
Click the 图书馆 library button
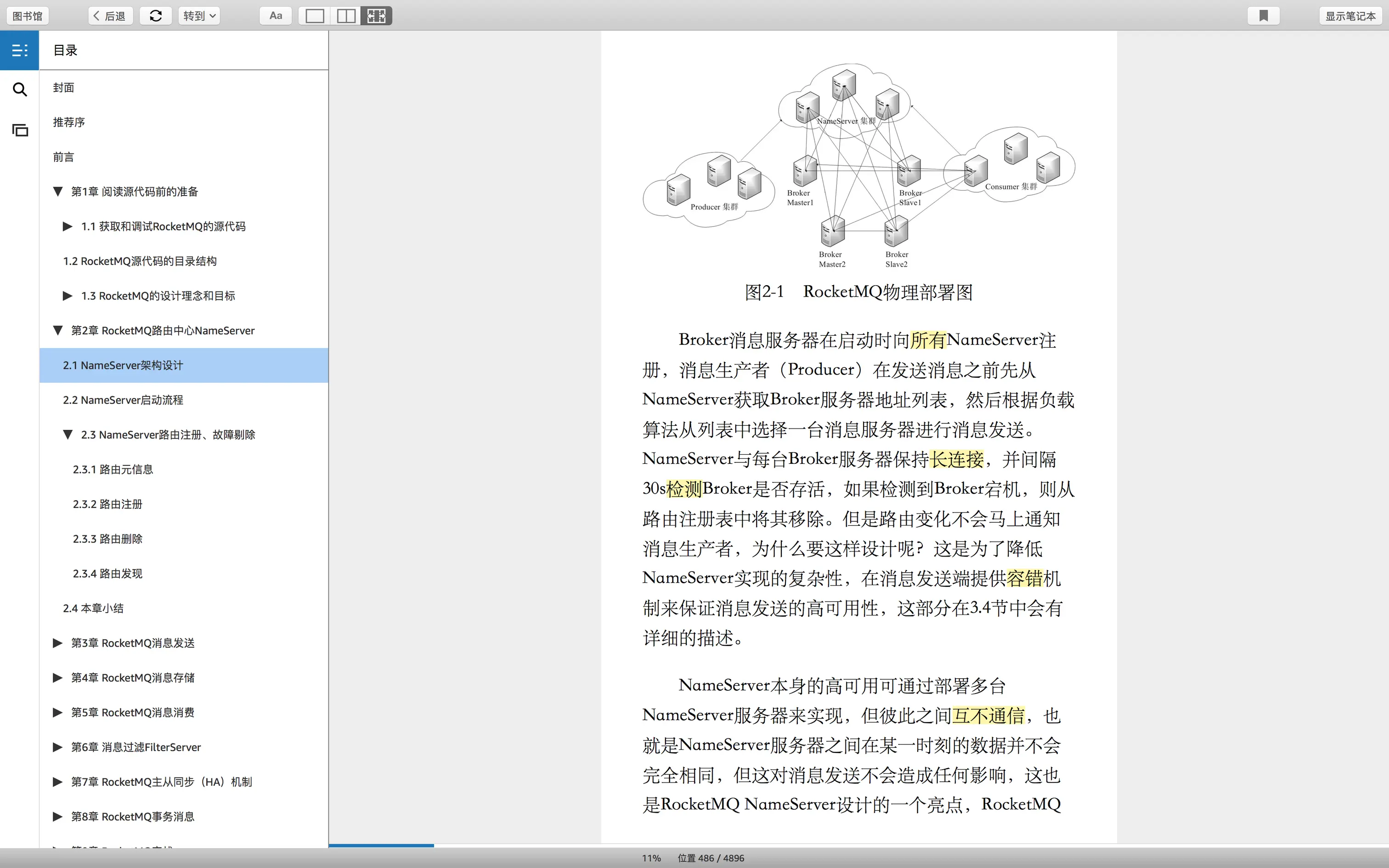(x=28, y=16)
